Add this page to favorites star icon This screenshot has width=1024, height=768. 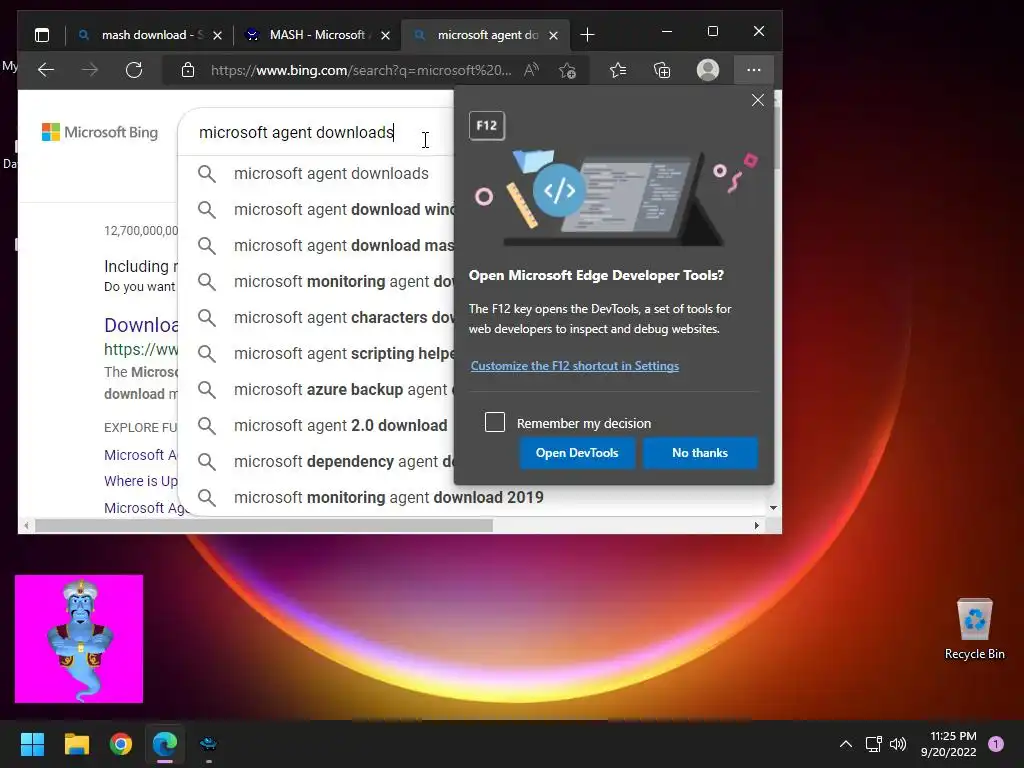point(568,70)
